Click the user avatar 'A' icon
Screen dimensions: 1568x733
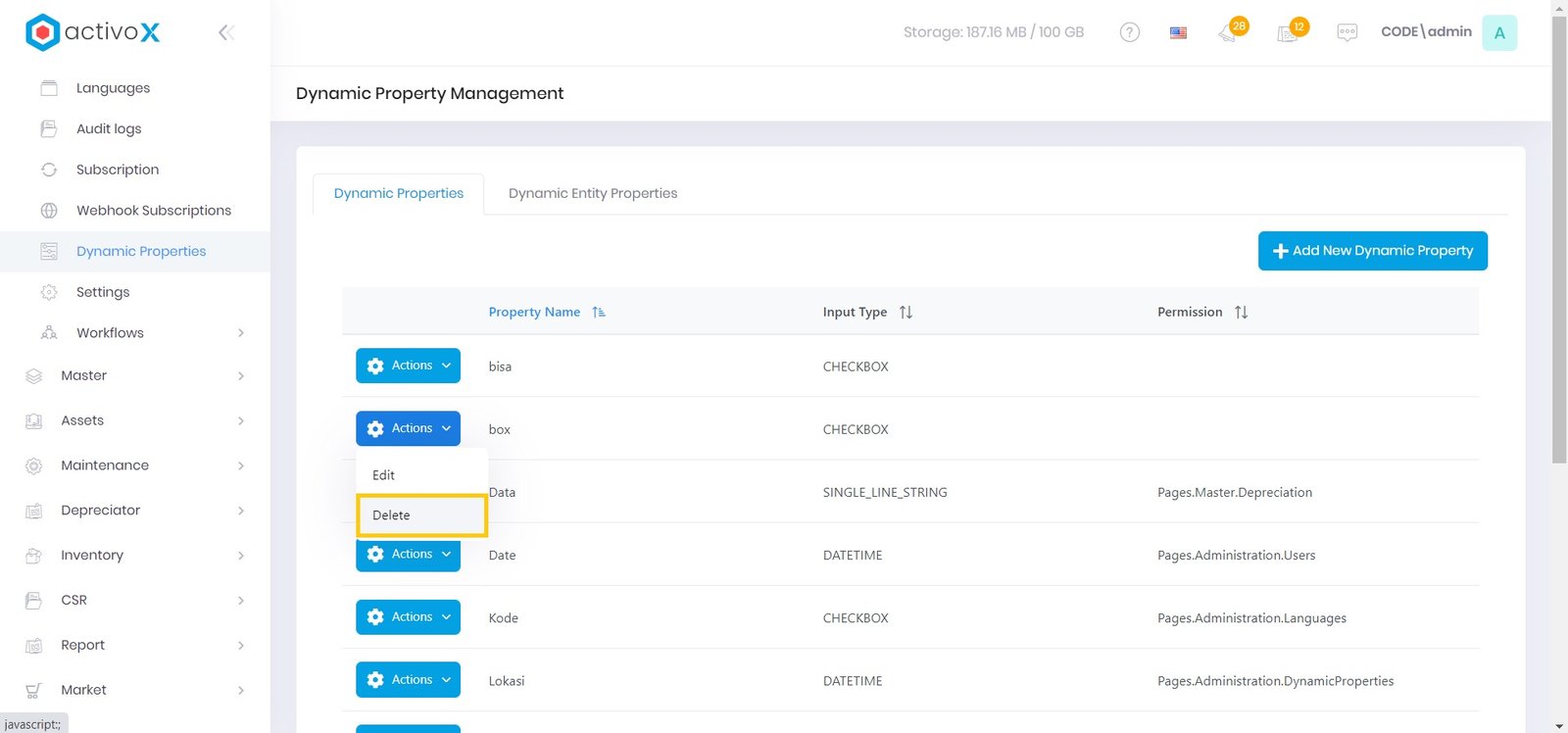pos(1498,32)
